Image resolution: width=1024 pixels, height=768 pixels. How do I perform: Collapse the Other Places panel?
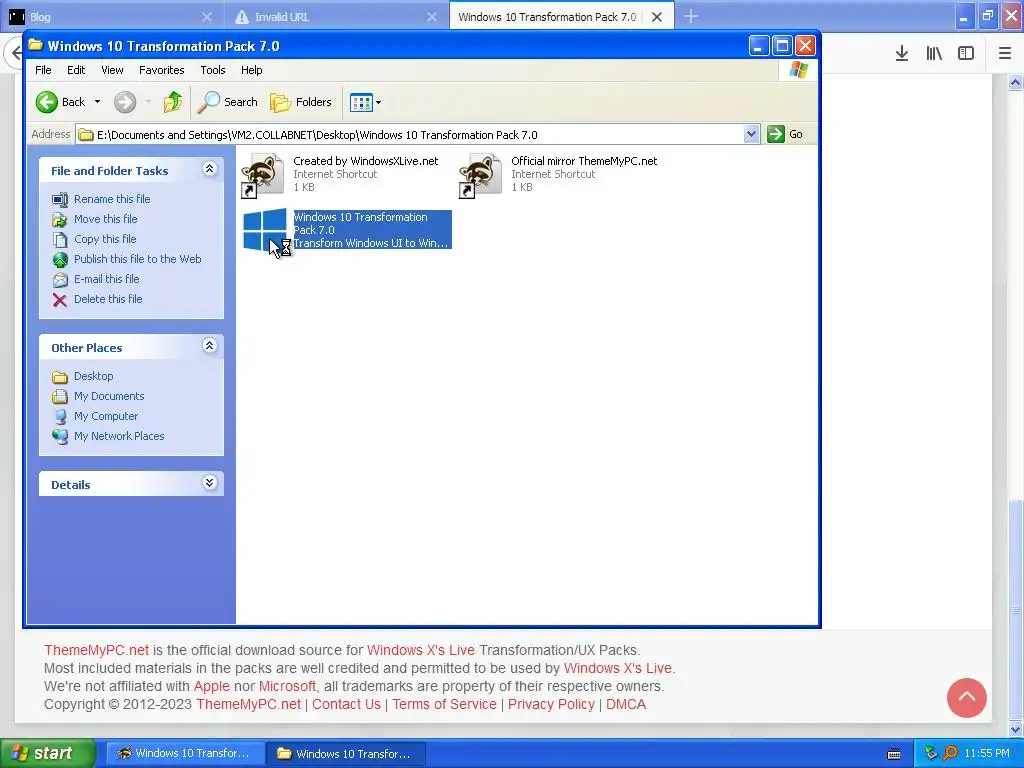pos(210,346)
